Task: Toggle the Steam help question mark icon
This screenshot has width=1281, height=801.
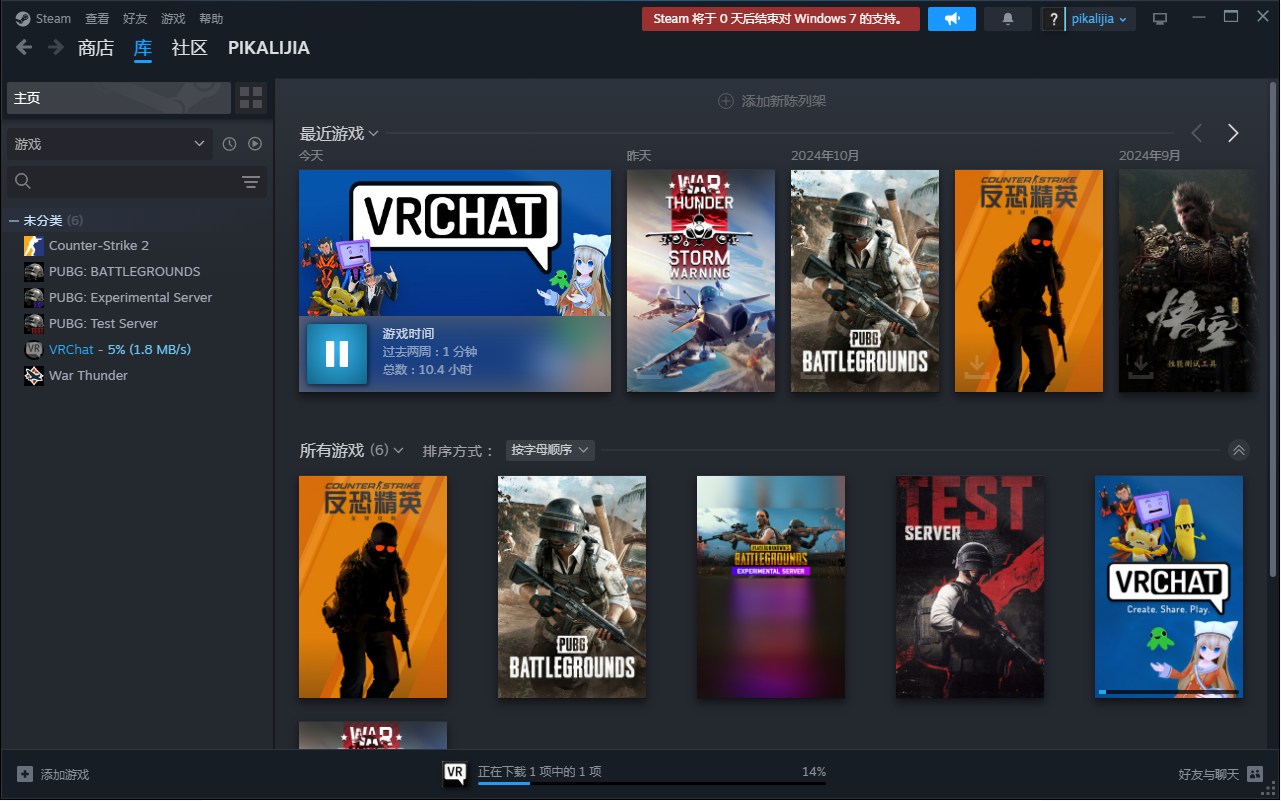Action: (1052, 18)
